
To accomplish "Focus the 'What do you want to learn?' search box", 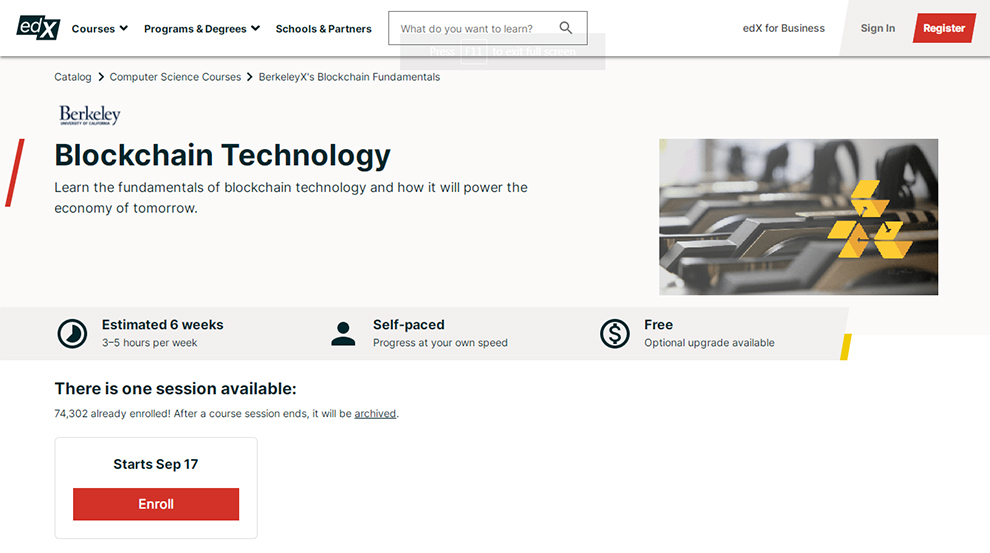I will coord(487,28).
